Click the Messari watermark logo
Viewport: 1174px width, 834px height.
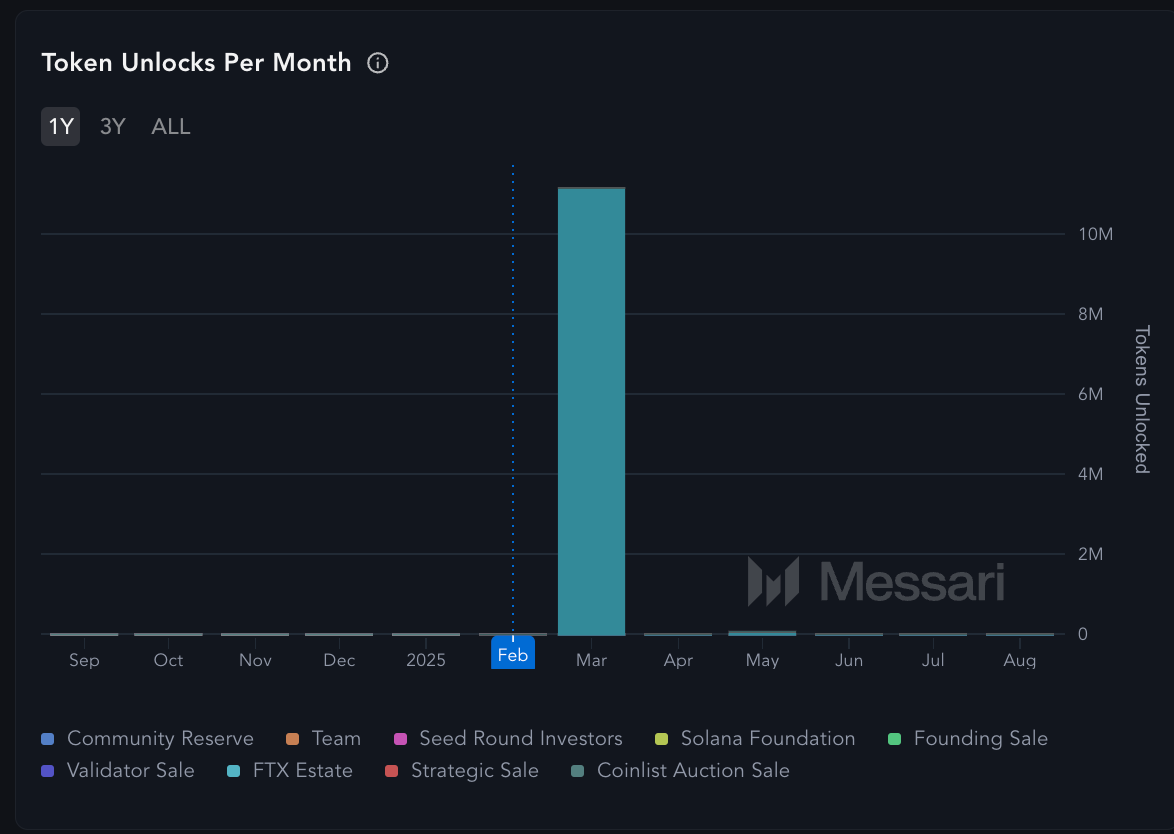click(x=876, y=581)
